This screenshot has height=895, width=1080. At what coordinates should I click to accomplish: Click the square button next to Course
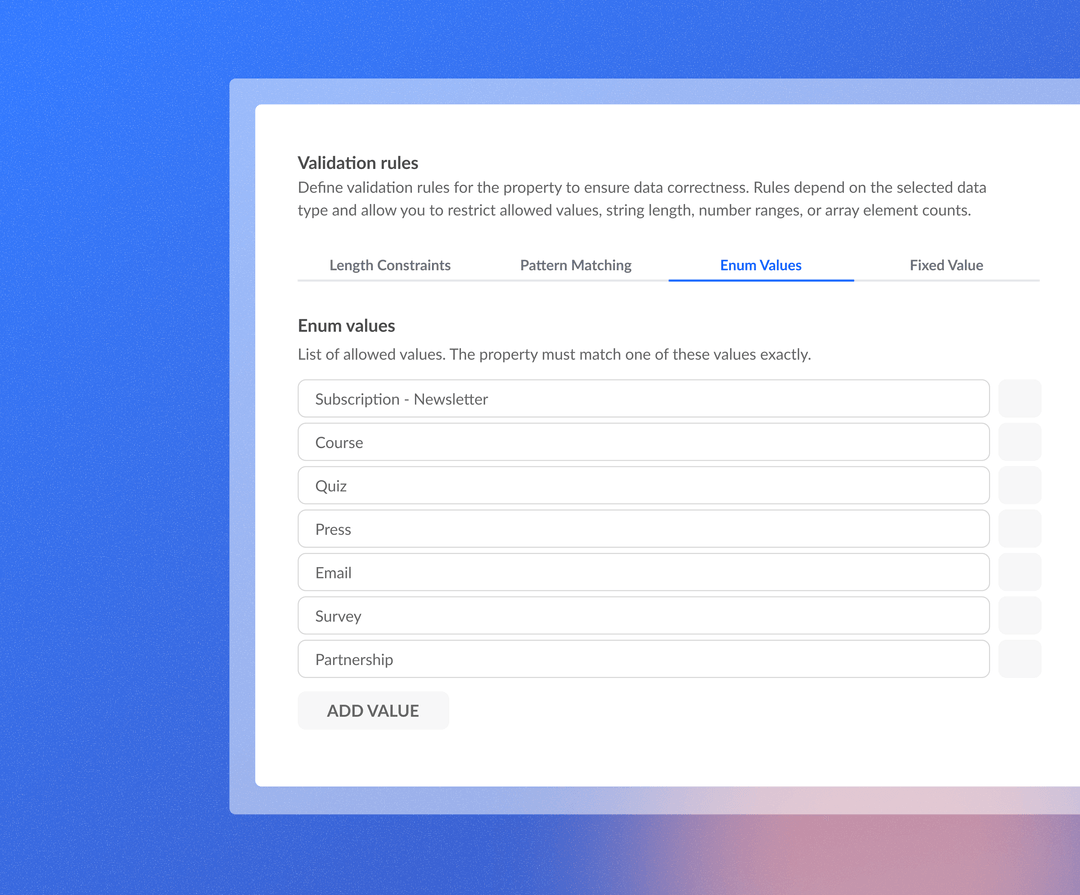point(1019,442)
